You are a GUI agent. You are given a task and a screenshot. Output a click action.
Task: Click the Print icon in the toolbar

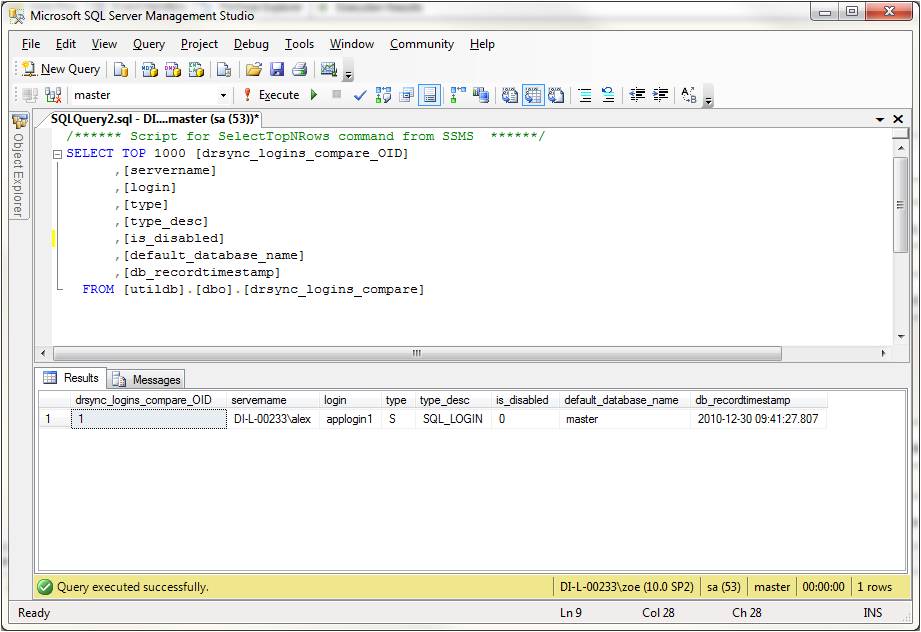(298, 69)
